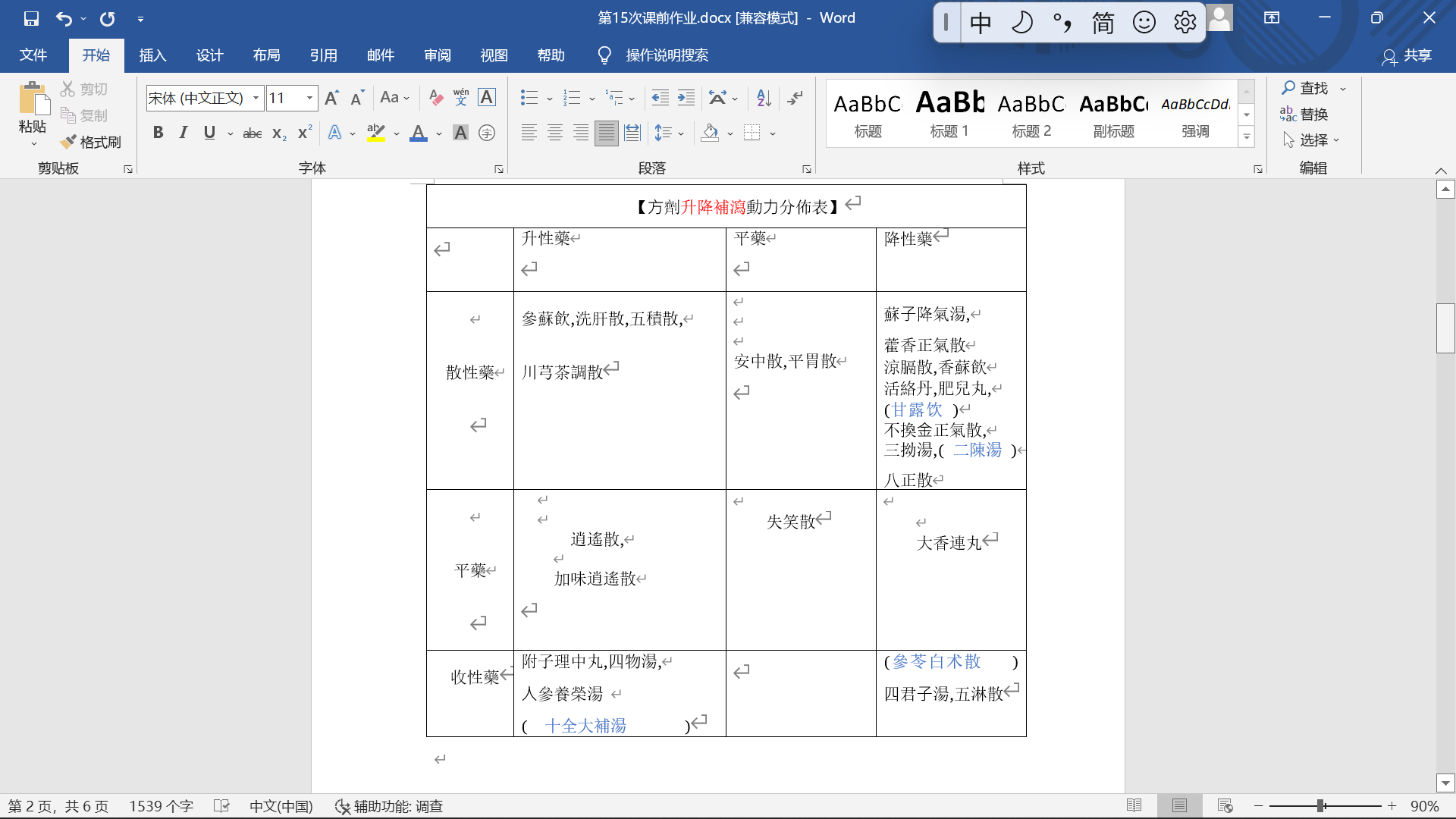Apply strikethrough formatting (abc)
The height and width of the screenshot is (819, 1456).
[253, 133]
